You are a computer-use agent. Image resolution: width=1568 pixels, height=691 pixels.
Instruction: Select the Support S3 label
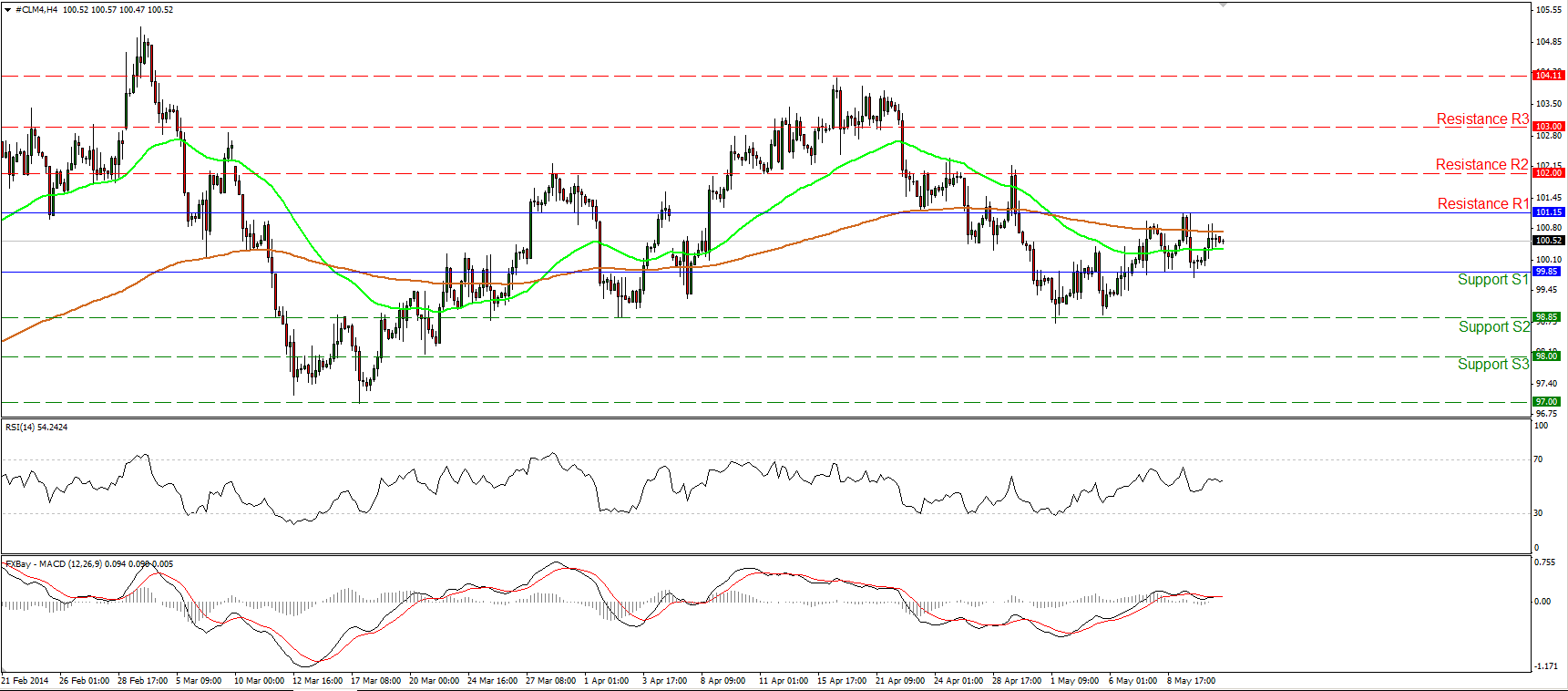1493,365
